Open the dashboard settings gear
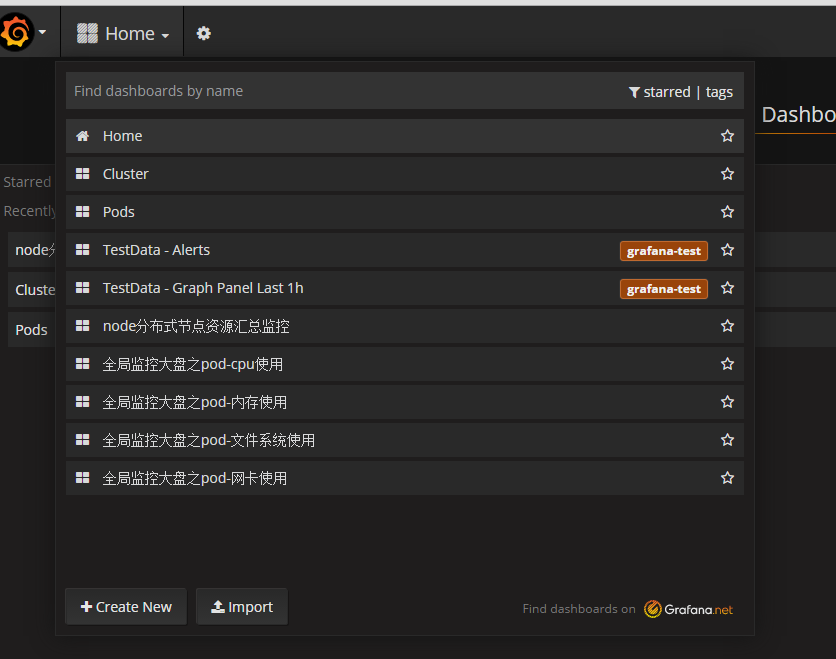This screenshot has height=659, width=836. 204,33
